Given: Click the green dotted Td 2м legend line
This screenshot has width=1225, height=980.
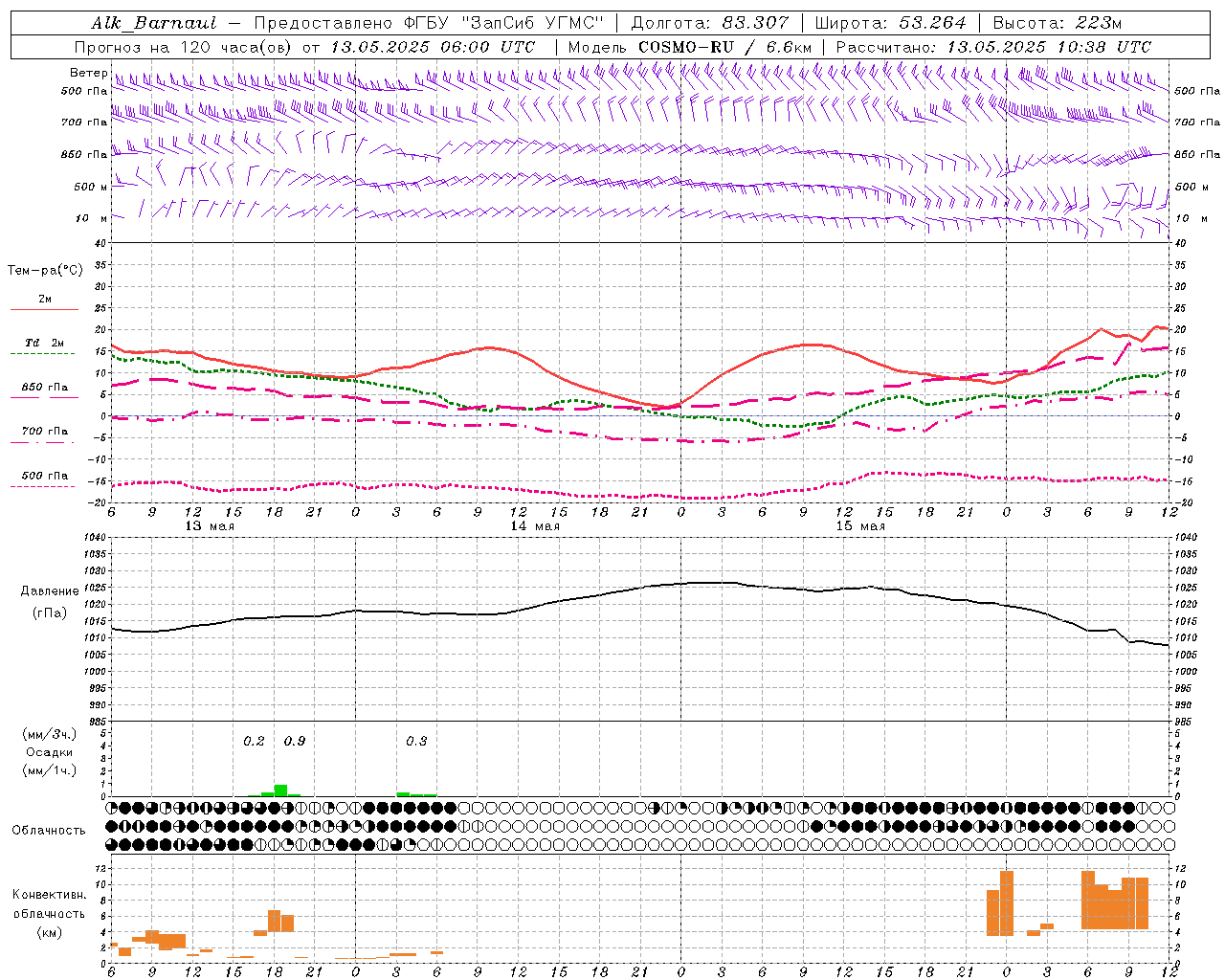Looking at the screenshot, I should (x=42, y=353).
